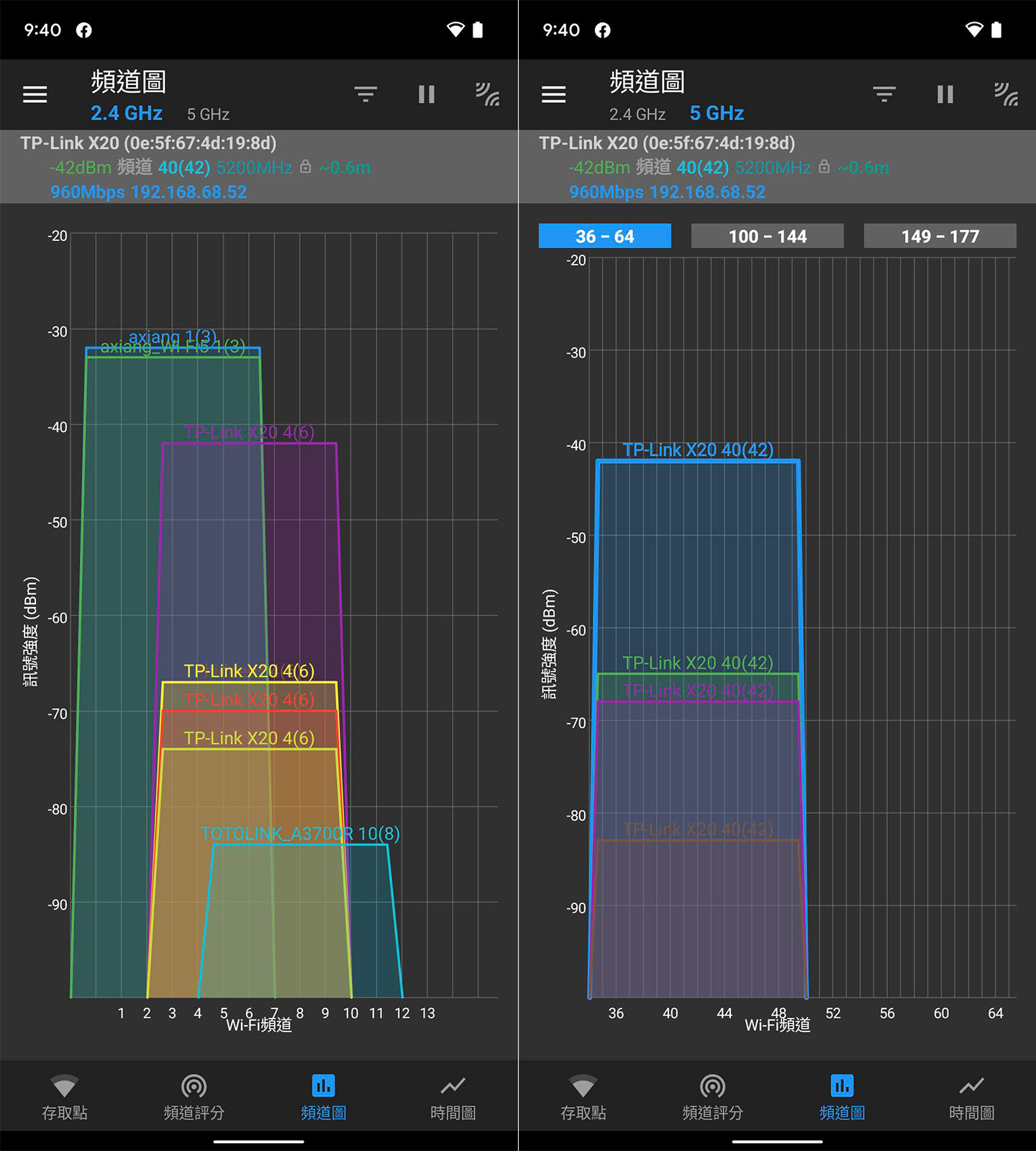Image resolution: width=1036 pixels, height=1151 pixels.
Task: Tap 960Mbps 192.168.68.52 on left screen
Action: point(149,192)
